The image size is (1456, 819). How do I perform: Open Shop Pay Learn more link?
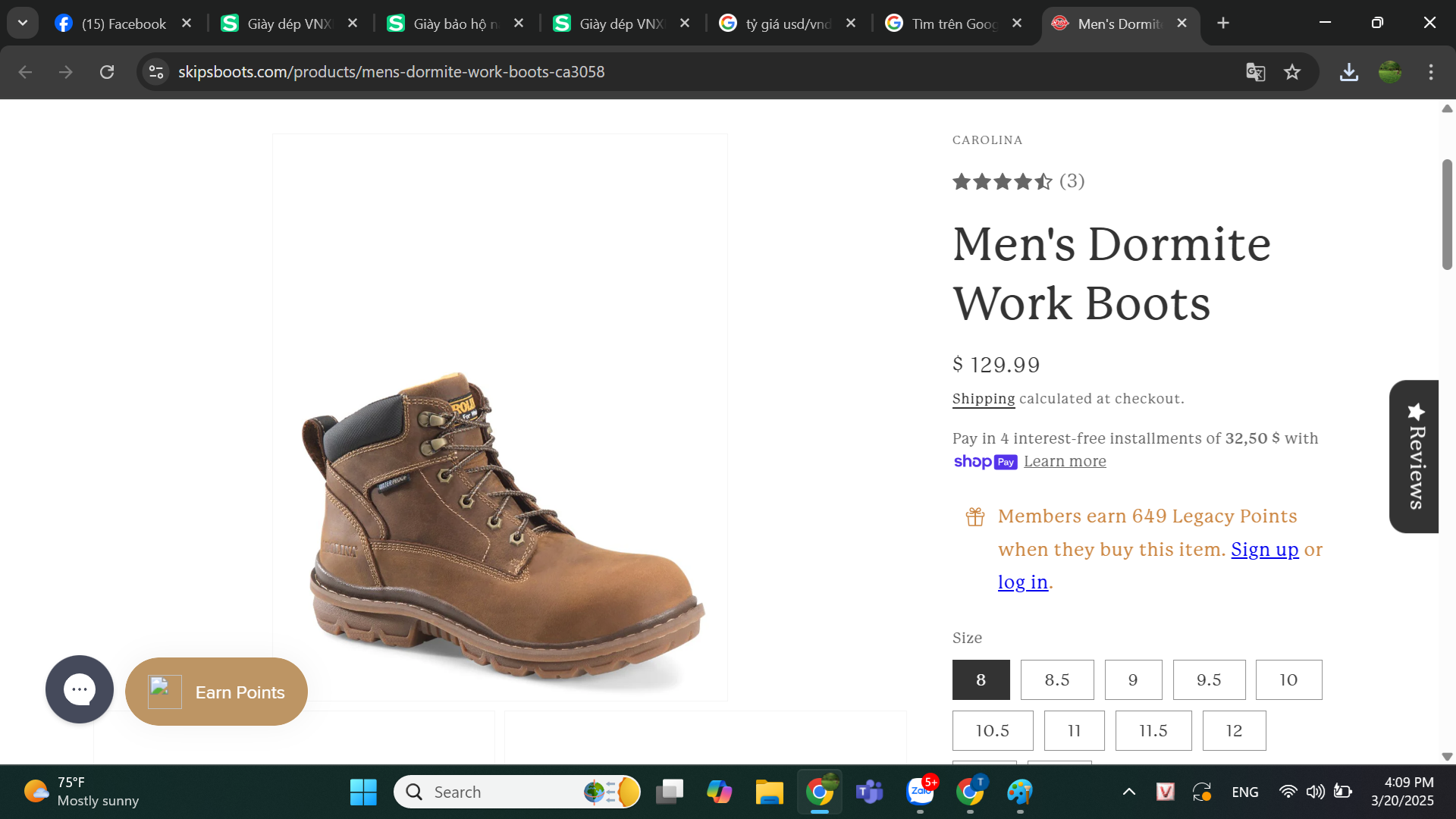point(1065,461)
